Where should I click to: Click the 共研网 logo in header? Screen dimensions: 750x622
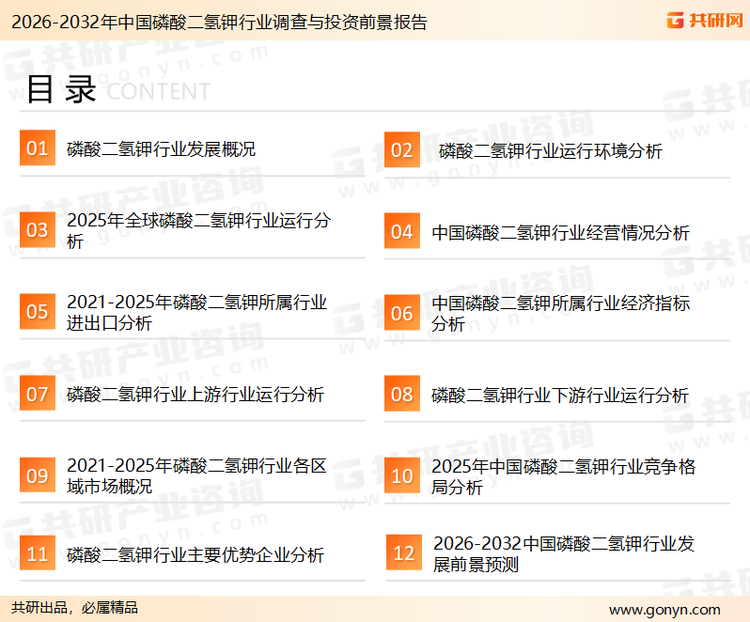pyautogui.click(x=705, y=20)
